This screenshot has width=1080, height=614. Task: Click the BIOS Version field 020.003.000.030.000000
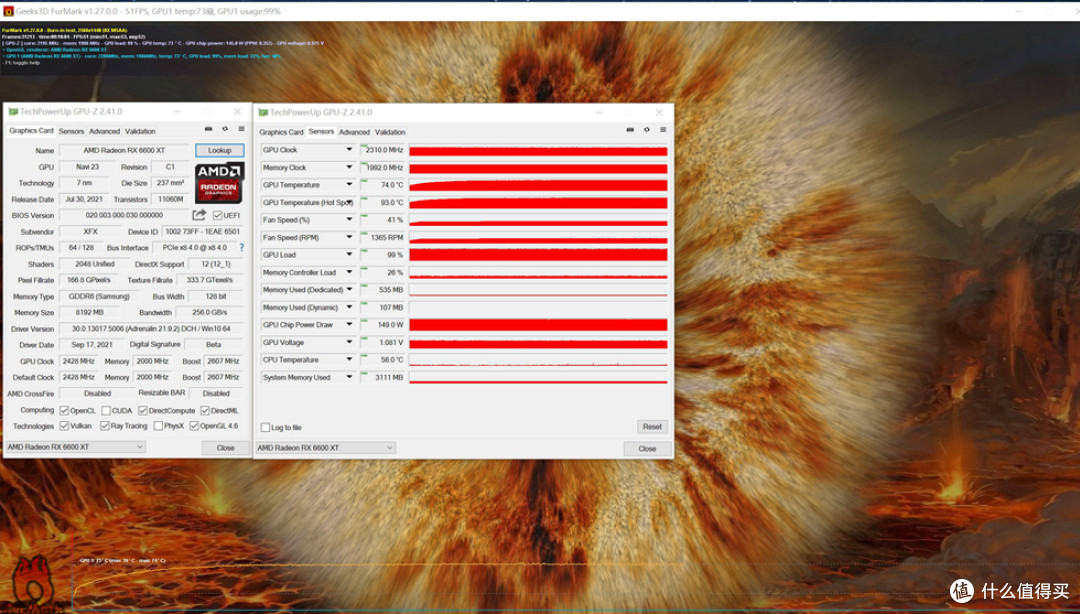coord(124,215)
